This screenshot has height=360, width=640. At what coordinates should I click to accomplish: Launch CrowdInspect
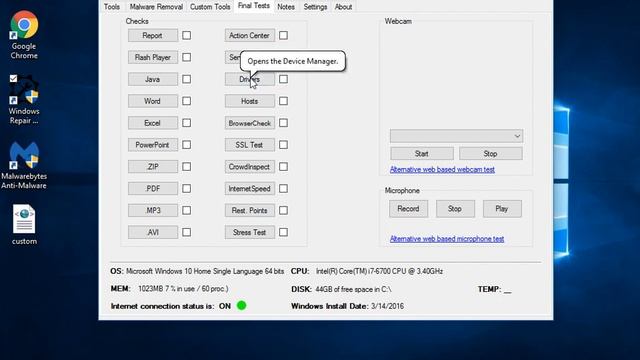[249, 167]
